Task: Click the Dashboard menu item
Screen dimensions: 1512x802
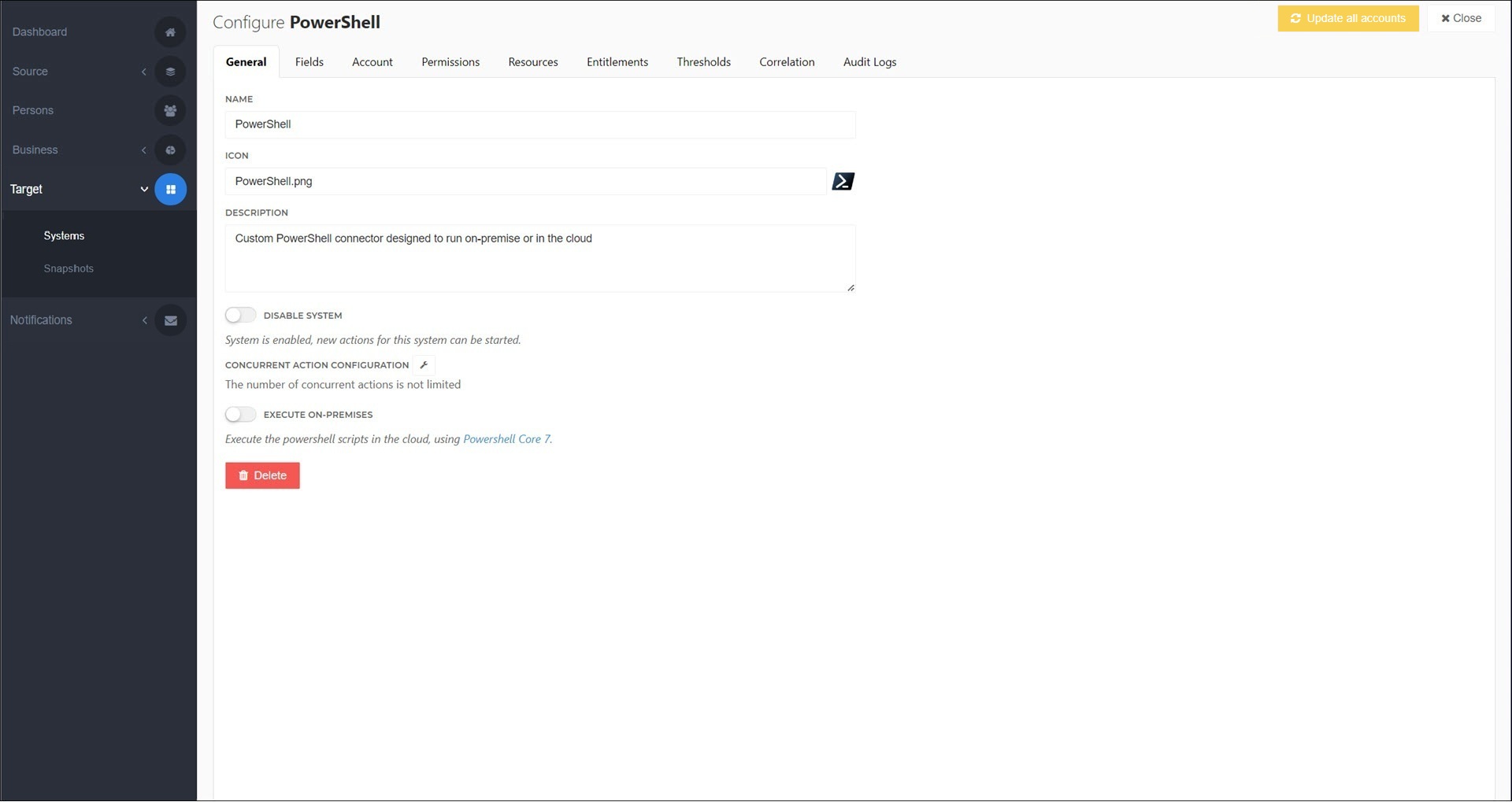Action: [39, 32]
